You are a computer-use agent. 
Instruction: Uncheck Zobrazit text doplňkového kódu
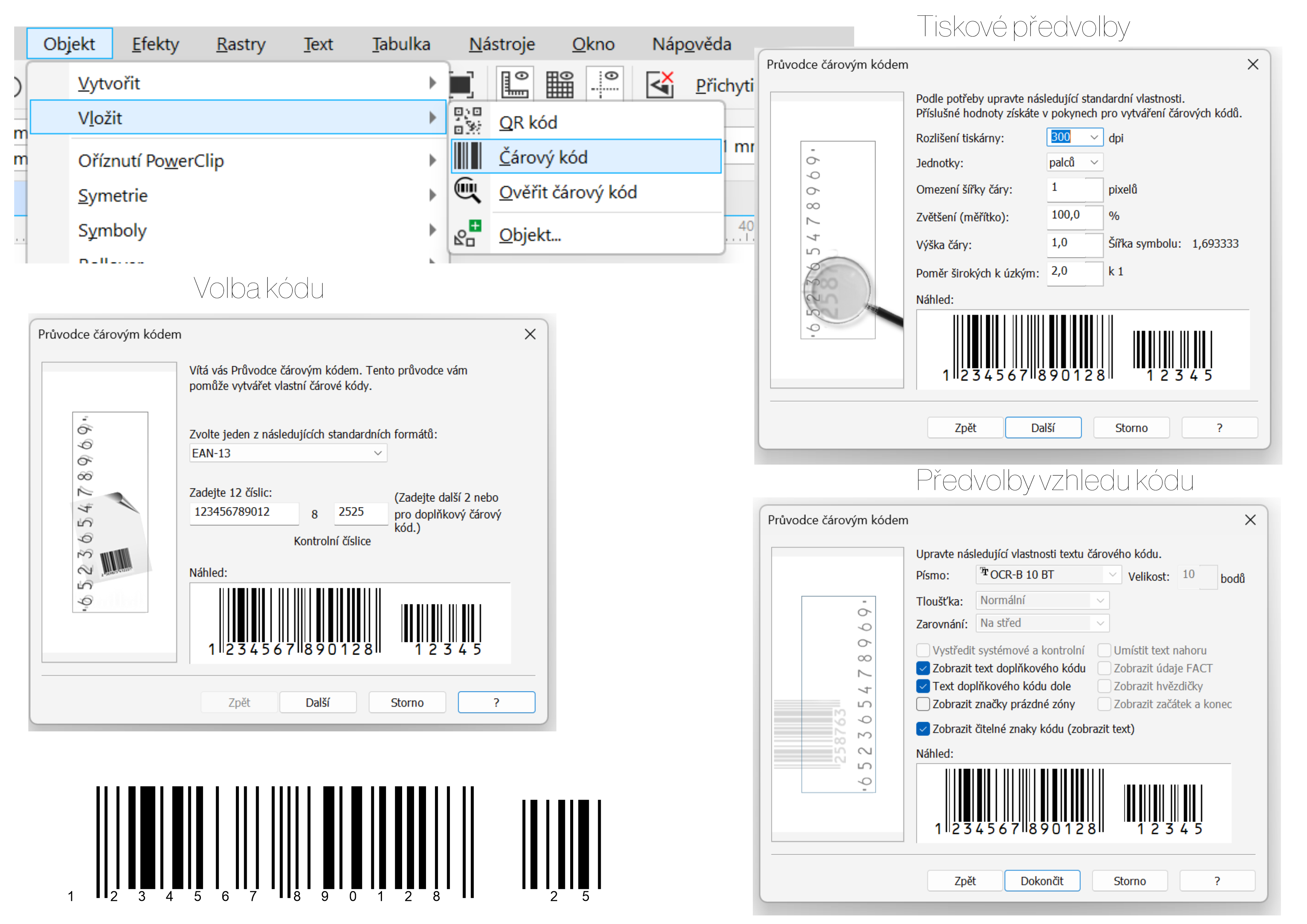coord(923,668)
